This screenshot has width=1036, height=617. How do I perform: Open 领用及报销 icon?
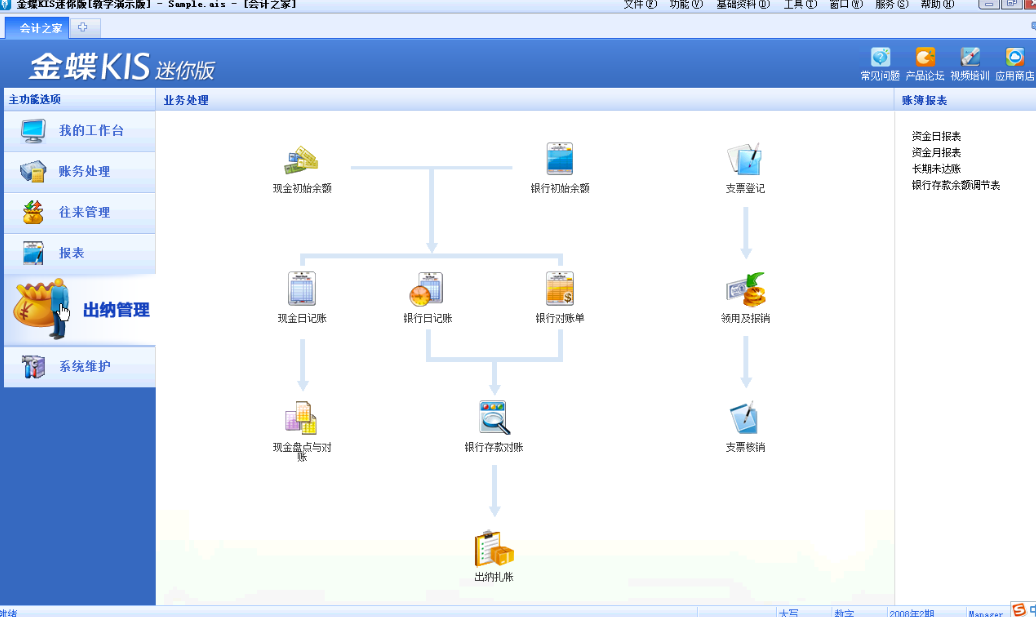click(x=745, y=290)
